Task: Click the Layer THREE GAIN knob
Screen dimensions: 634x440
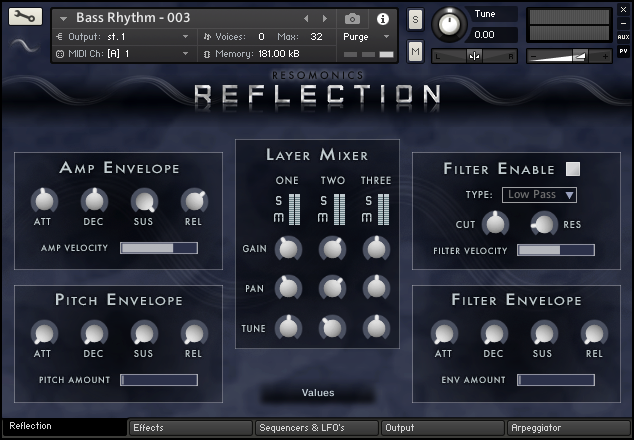Action: coord(376,249)
